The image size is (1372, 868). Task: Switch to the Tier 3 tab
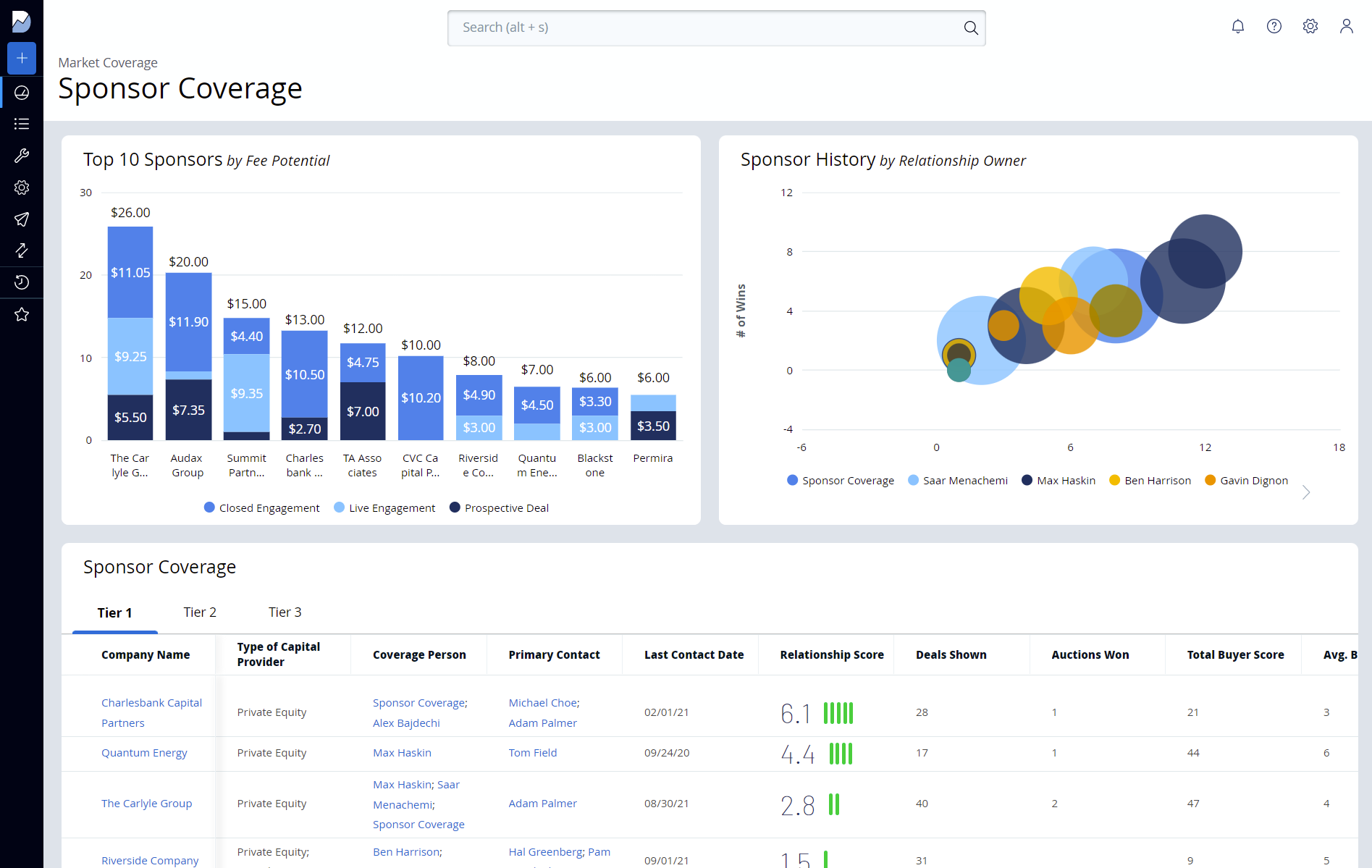pos(285,612)
